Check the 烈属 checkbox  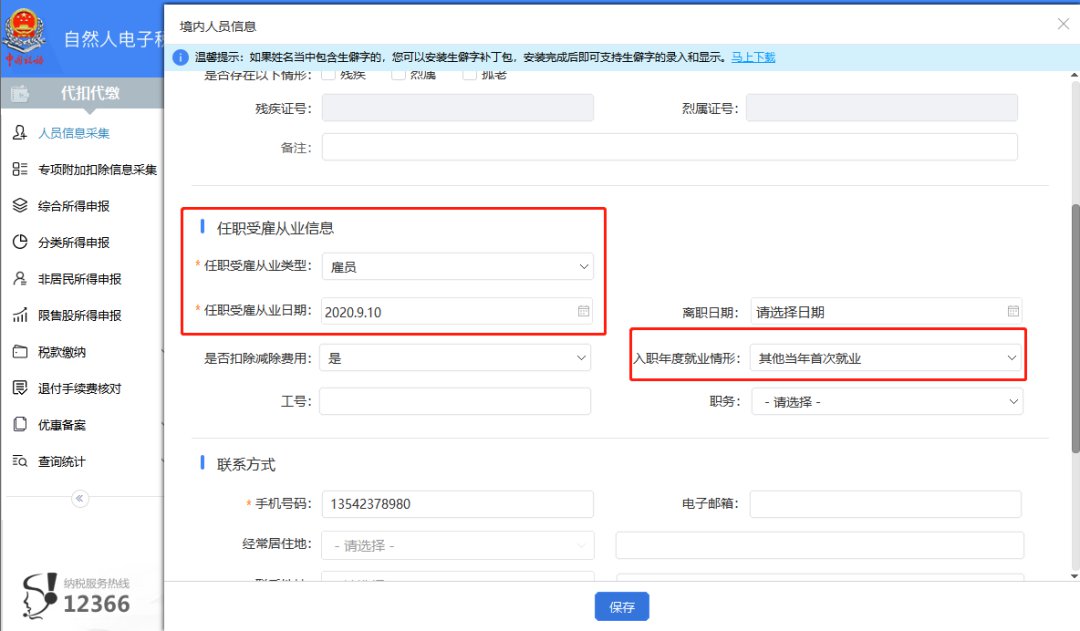point(398,75)
